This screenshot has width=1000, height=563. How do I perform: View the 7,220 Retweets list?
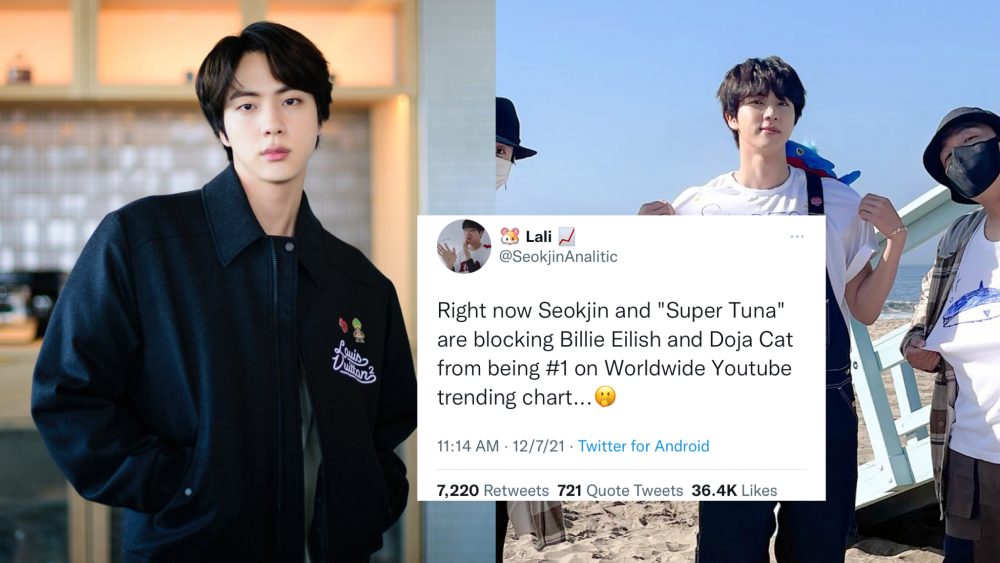492,490
